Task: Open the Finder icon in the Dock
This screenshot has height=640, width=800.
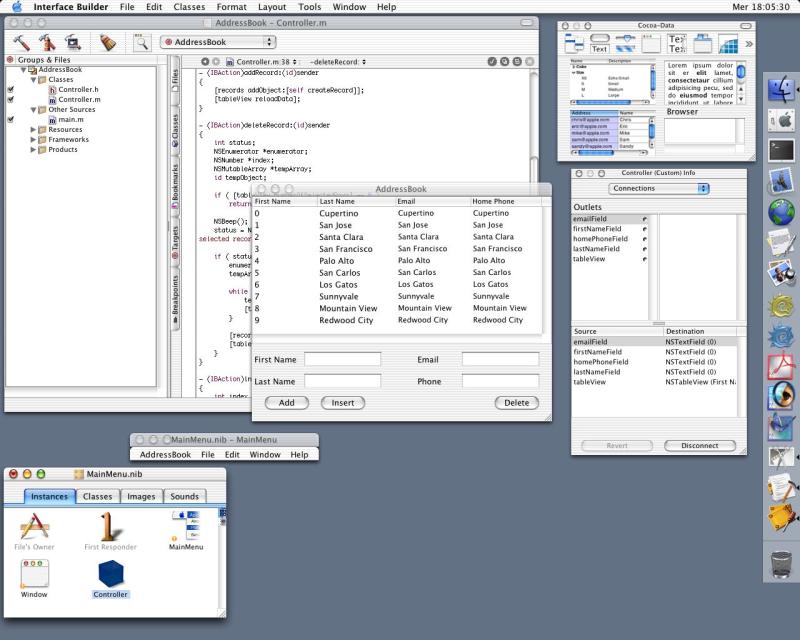Action: (x=780, y=90)
